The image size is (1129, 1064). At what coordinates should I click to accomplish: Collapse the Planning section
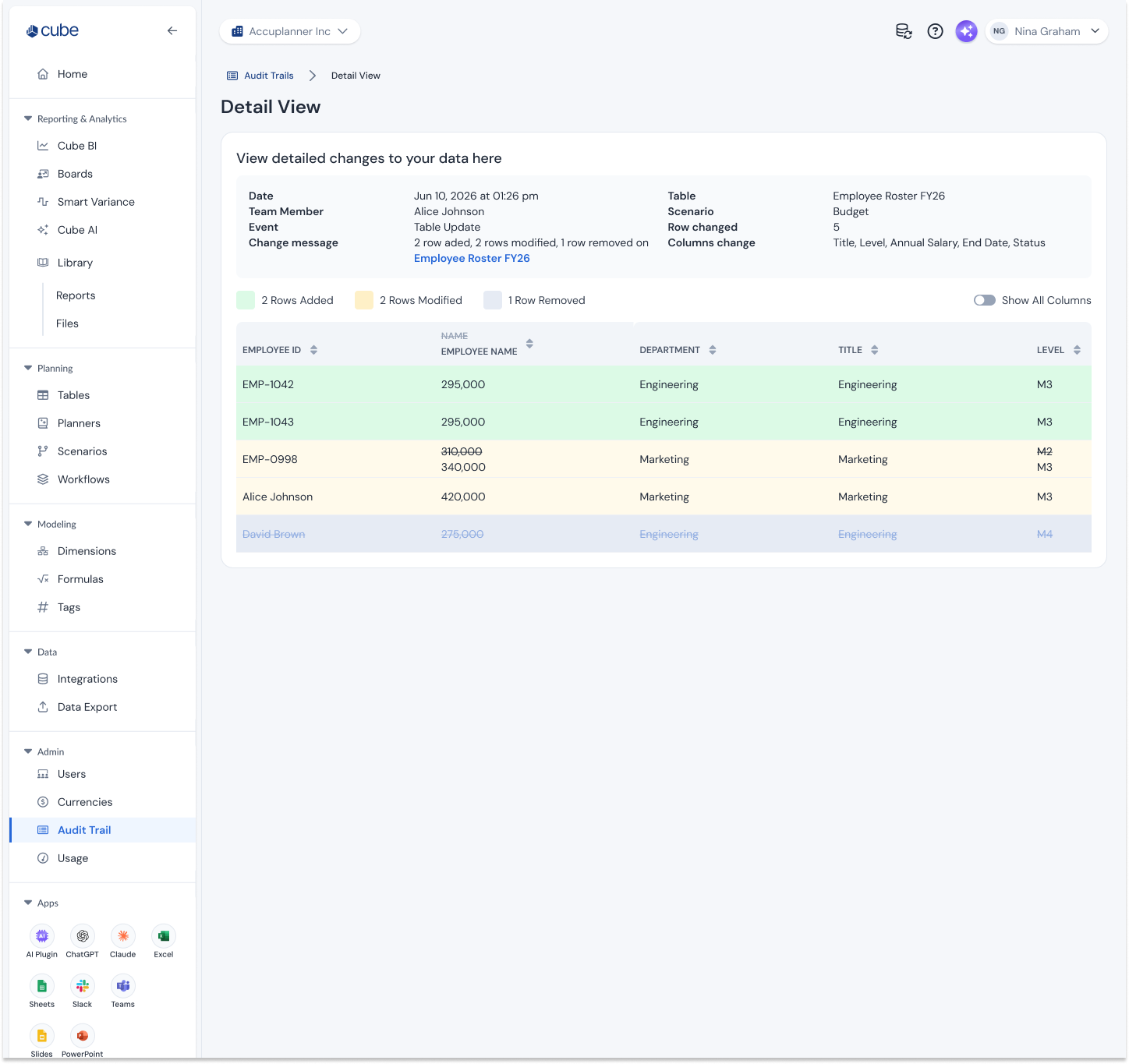pyautogui.click(x=28, y=368)
